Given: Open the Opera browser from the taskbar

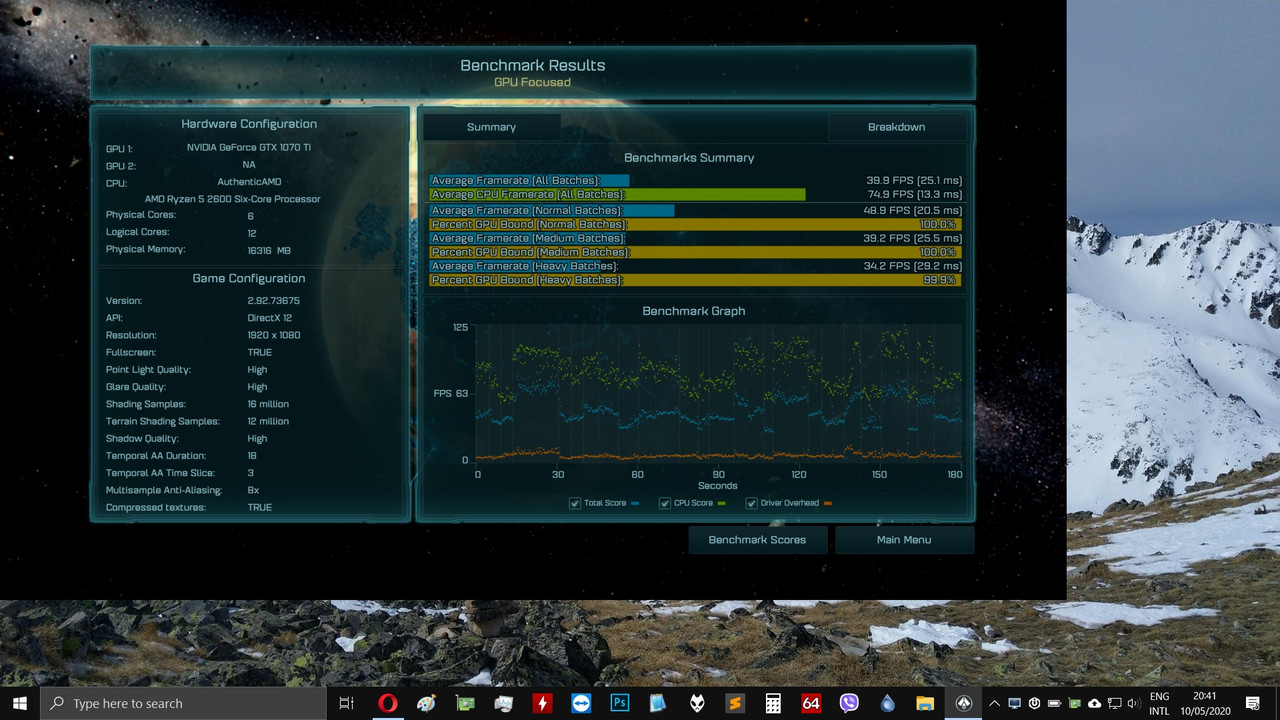Looking at the screenshot, I should (x=388, y=702).
